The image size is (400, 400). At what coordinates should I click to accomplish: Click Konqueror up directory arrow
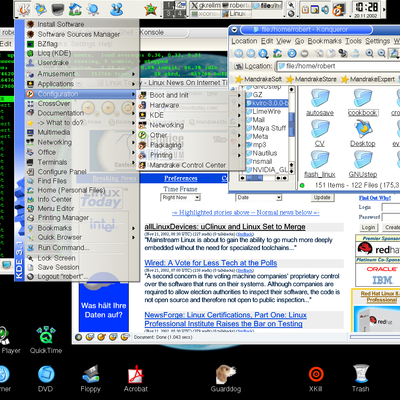click(x=263, y=53)
